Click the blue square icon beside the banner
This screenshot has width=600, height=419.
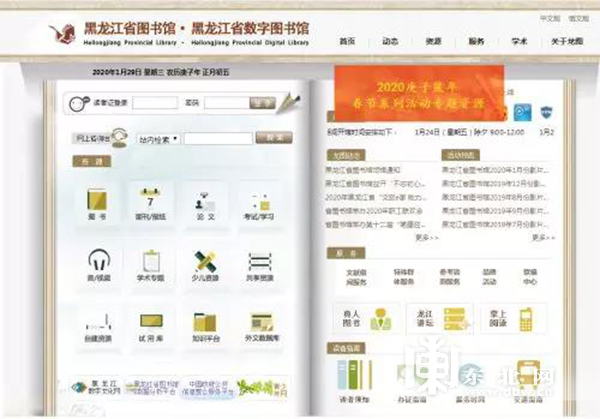click(522, 112)
